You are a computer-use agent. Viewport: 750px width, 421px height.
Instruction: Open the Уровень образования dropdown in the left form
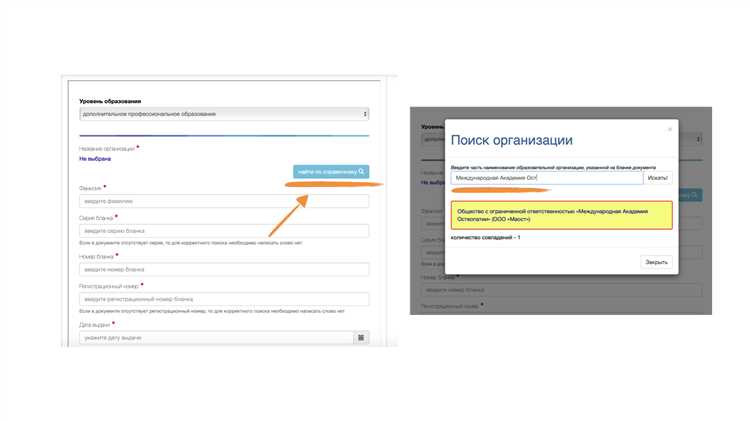pyautogui.click(x=224, y=114)
